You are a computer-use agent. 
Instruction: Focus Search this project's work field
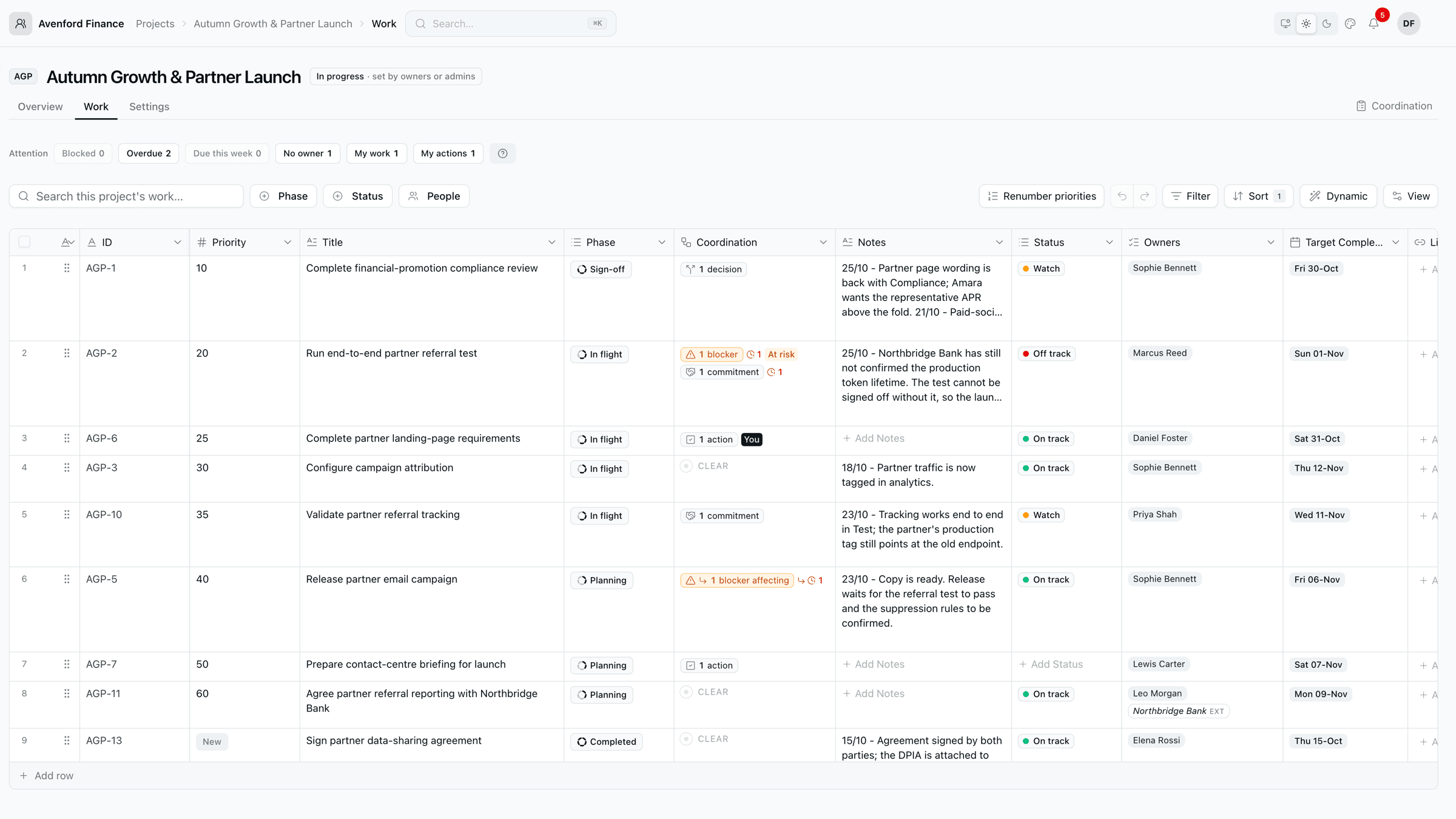click(x=126, y=196)
